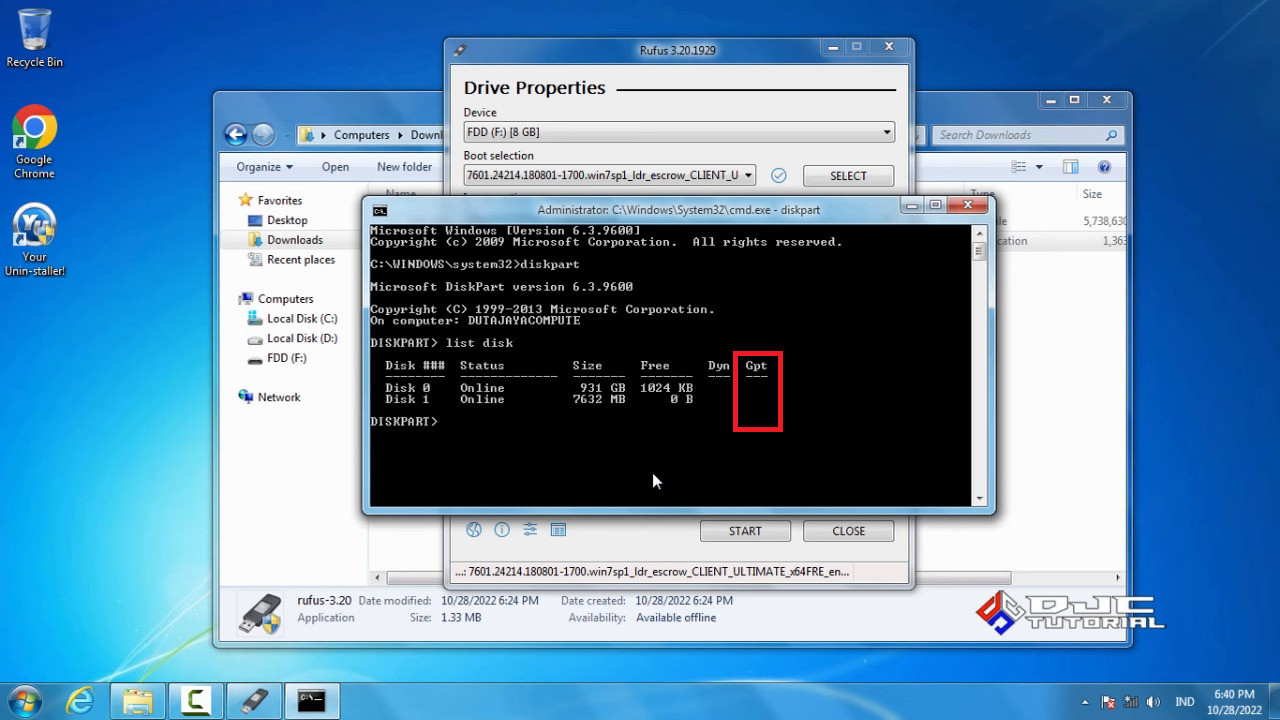Click Explorer search magnifier icon

(x=1111, y=135)
